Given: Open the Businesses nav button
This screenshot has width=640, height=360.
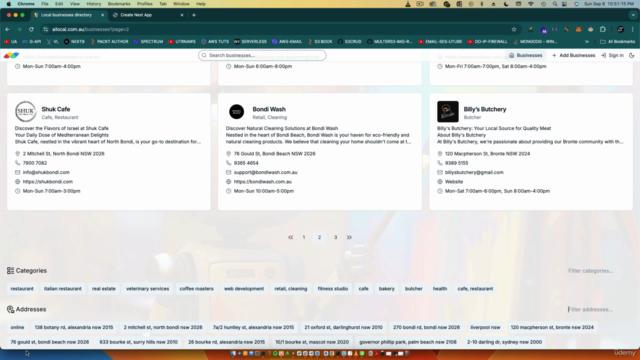Looking at the screenshot, I should point(525,55).
